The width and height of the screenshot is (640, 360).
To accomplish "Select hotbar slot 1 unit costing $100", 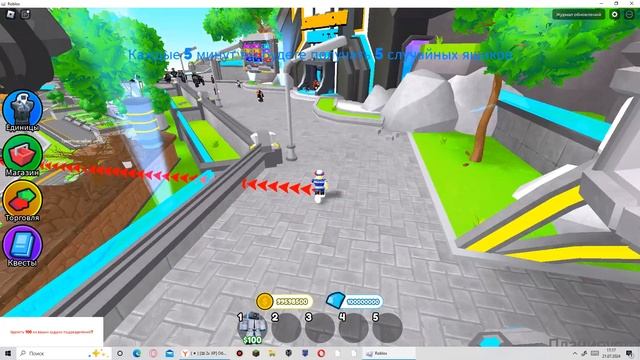I will pyautogui.click(x=252, y=328).
